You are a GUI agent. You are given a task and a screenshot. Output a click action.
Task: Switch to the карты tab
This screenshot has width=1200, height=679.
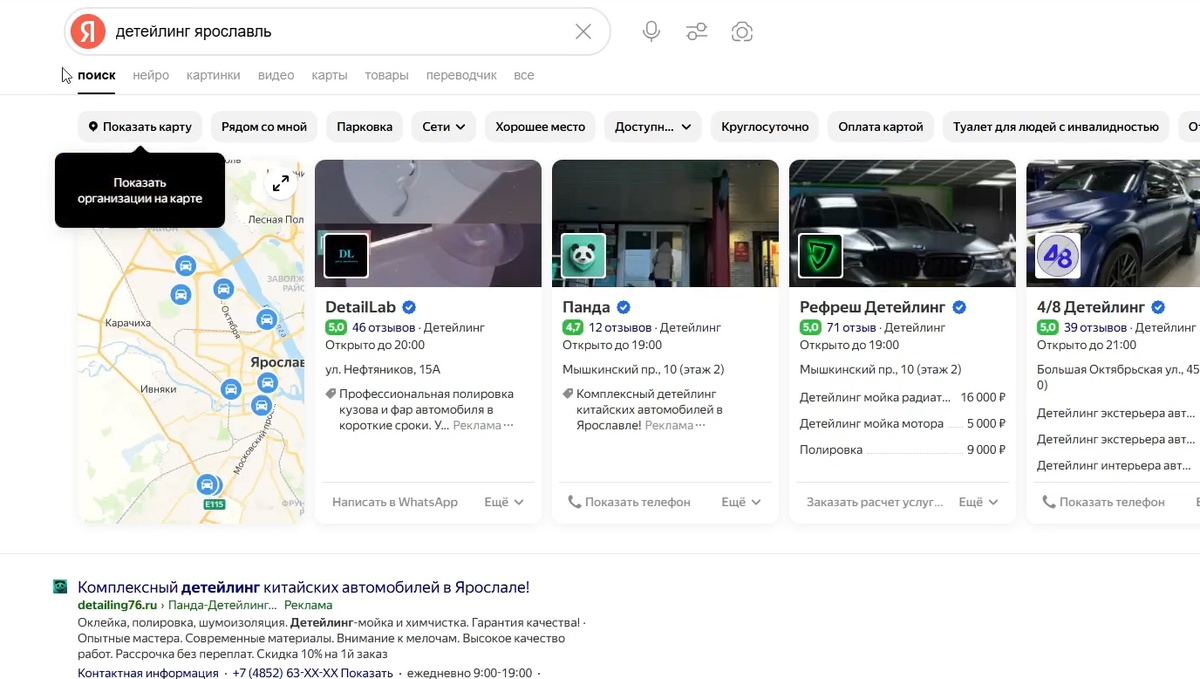329,75
